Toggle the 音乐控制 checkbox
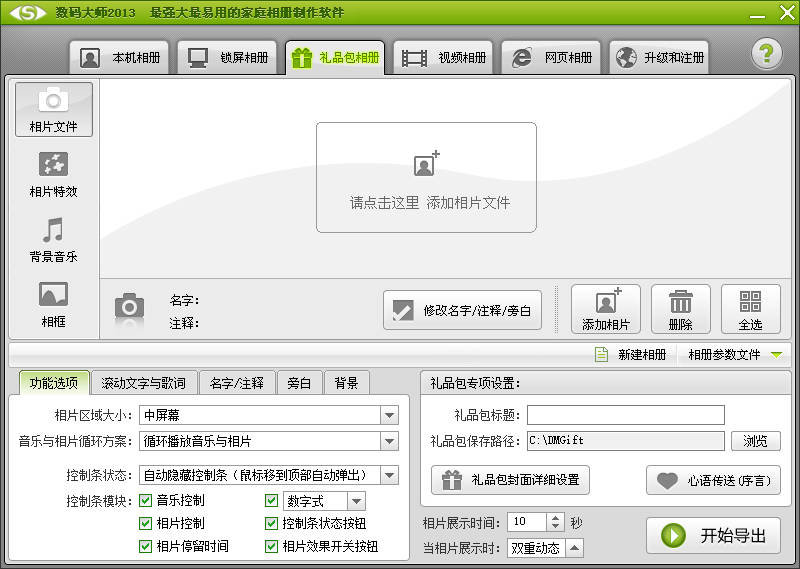Viewport: 800px width, 569px height. click(x=145, y=501)
